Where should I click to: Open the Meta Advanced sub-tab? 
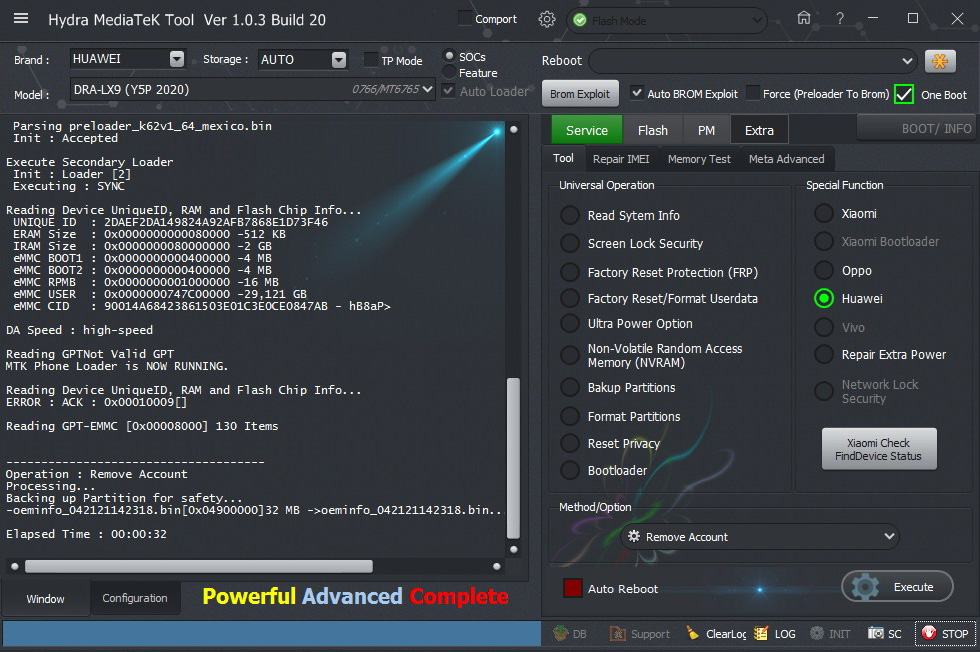click(786, 159)
